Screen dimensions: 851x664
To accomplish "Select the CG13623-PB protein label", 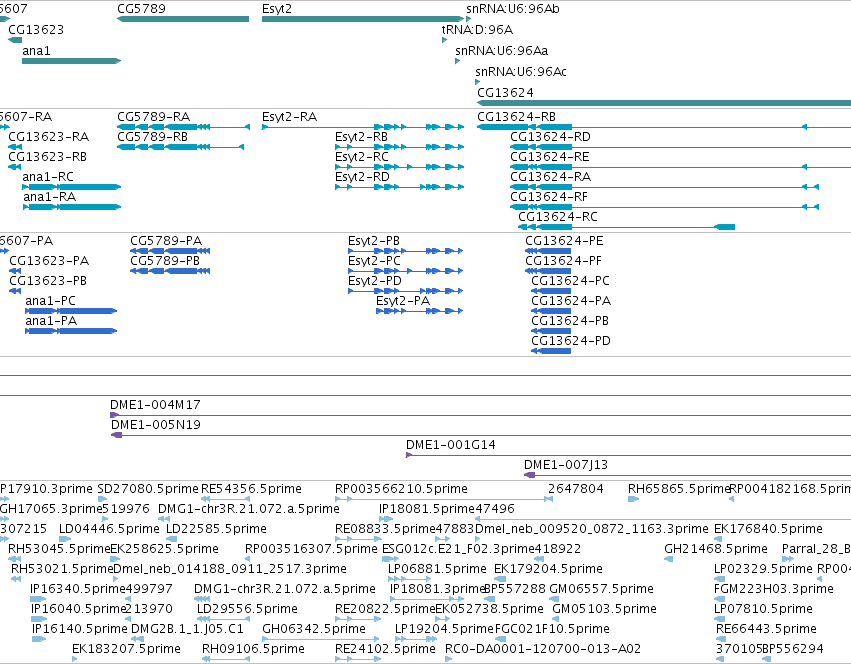I will click(48, 281).
